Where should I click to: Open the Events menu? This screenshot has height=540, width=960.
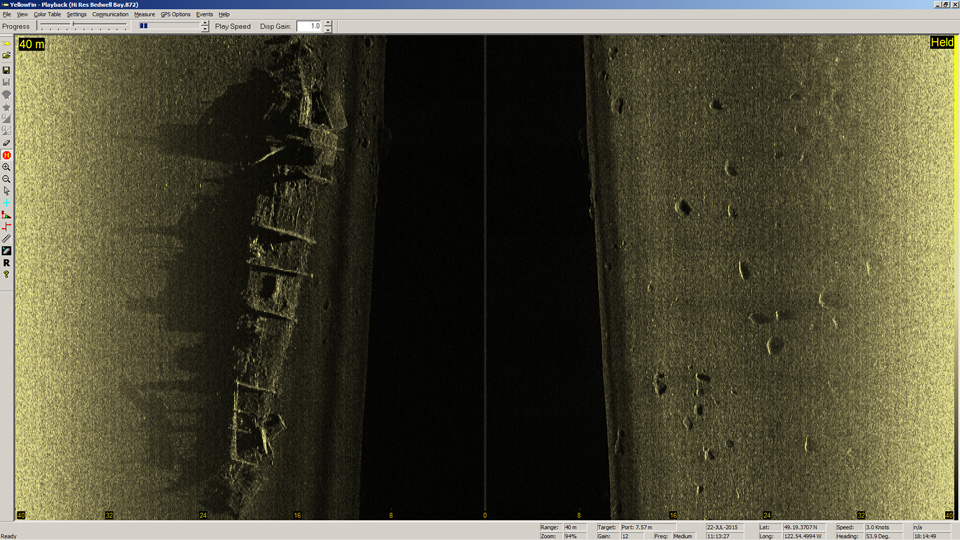point(204,14)
